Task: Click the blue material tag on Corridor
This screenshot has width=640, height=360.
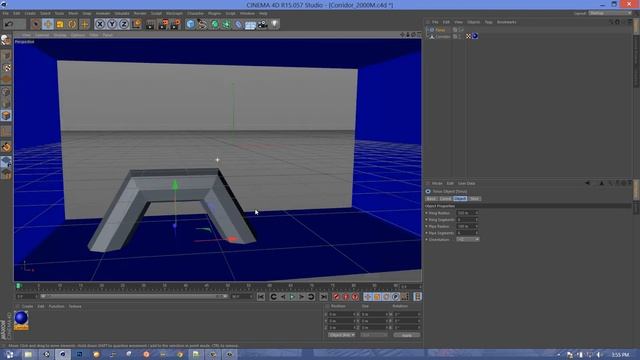Action: tap(475, 36)
